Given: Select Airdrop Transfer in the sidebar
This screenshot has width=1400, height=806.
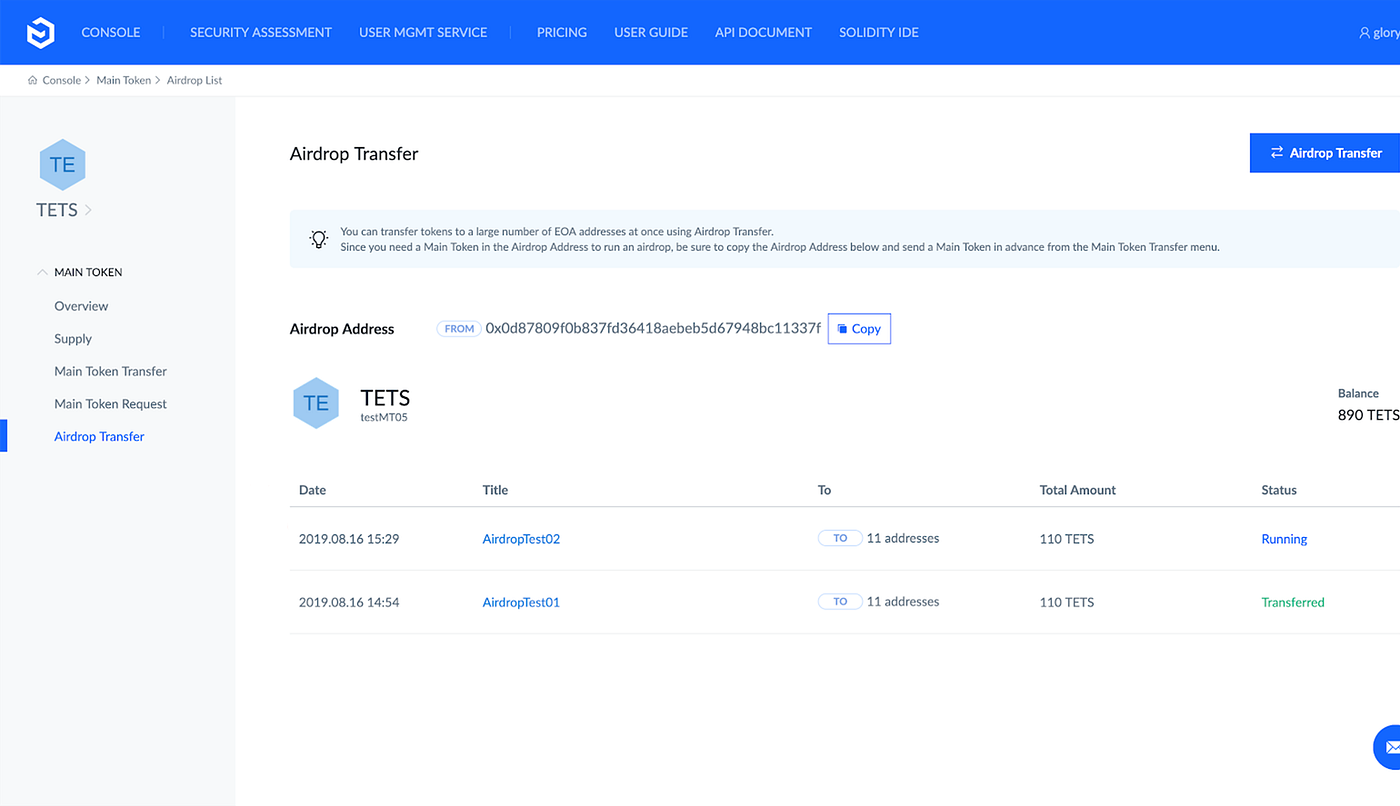Looking at the screenshot, I should [99, 436].
